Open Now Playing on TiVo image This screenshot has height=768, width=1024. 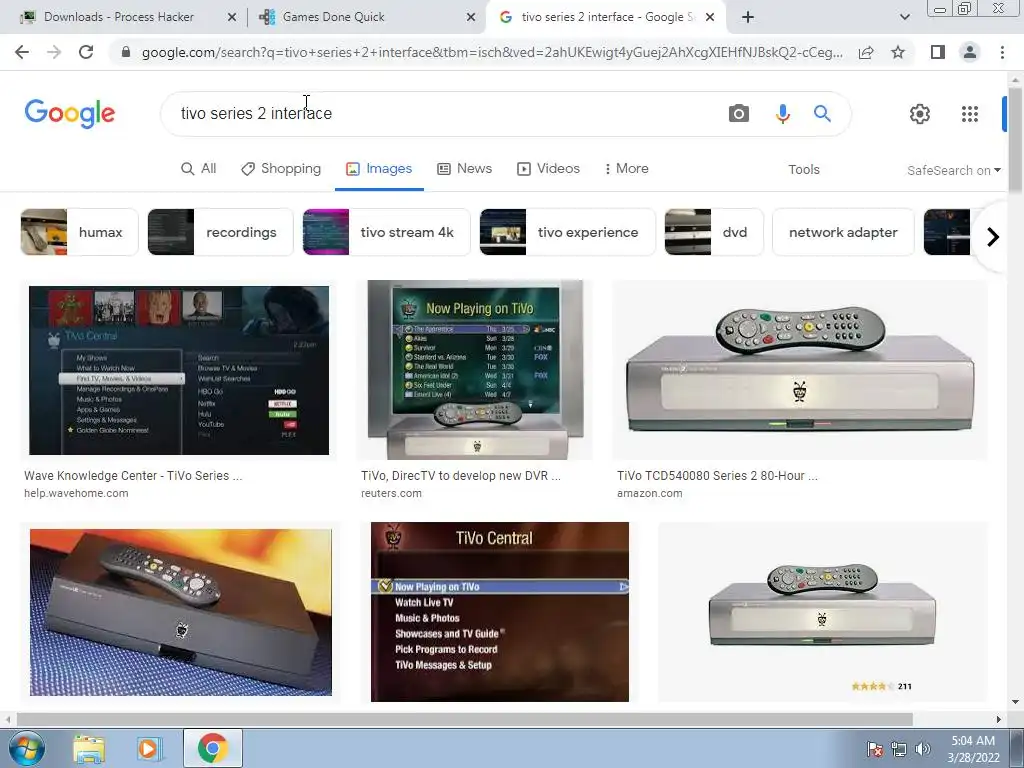(x=475, y=370)
